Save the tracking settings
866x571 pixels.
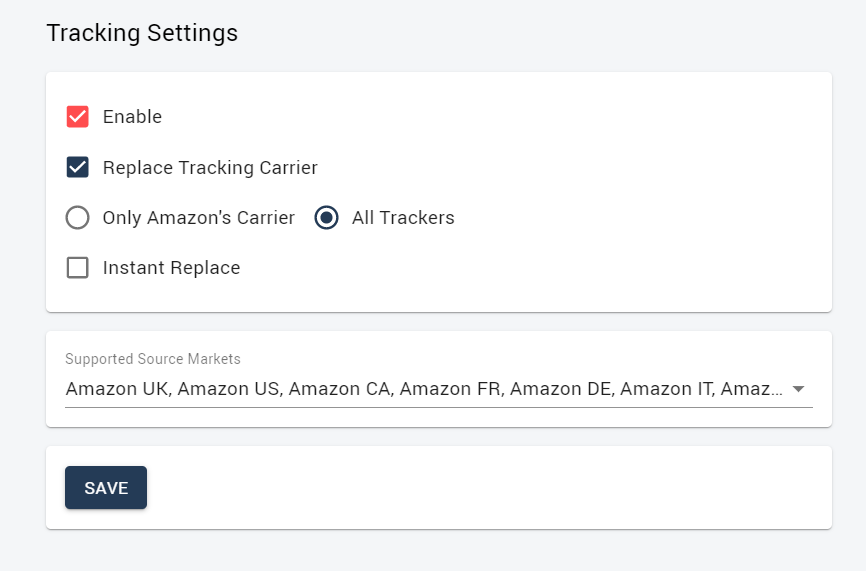point(106,488)
